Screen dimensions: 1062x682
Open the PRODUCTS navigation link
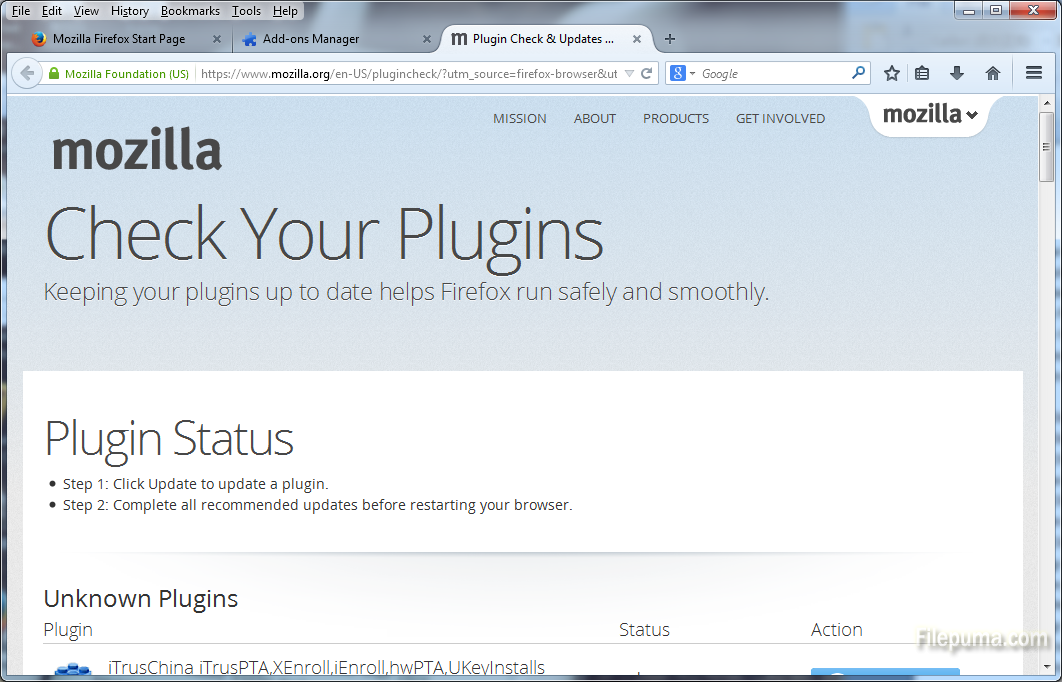pyautogui.click(x=676, y=118)
